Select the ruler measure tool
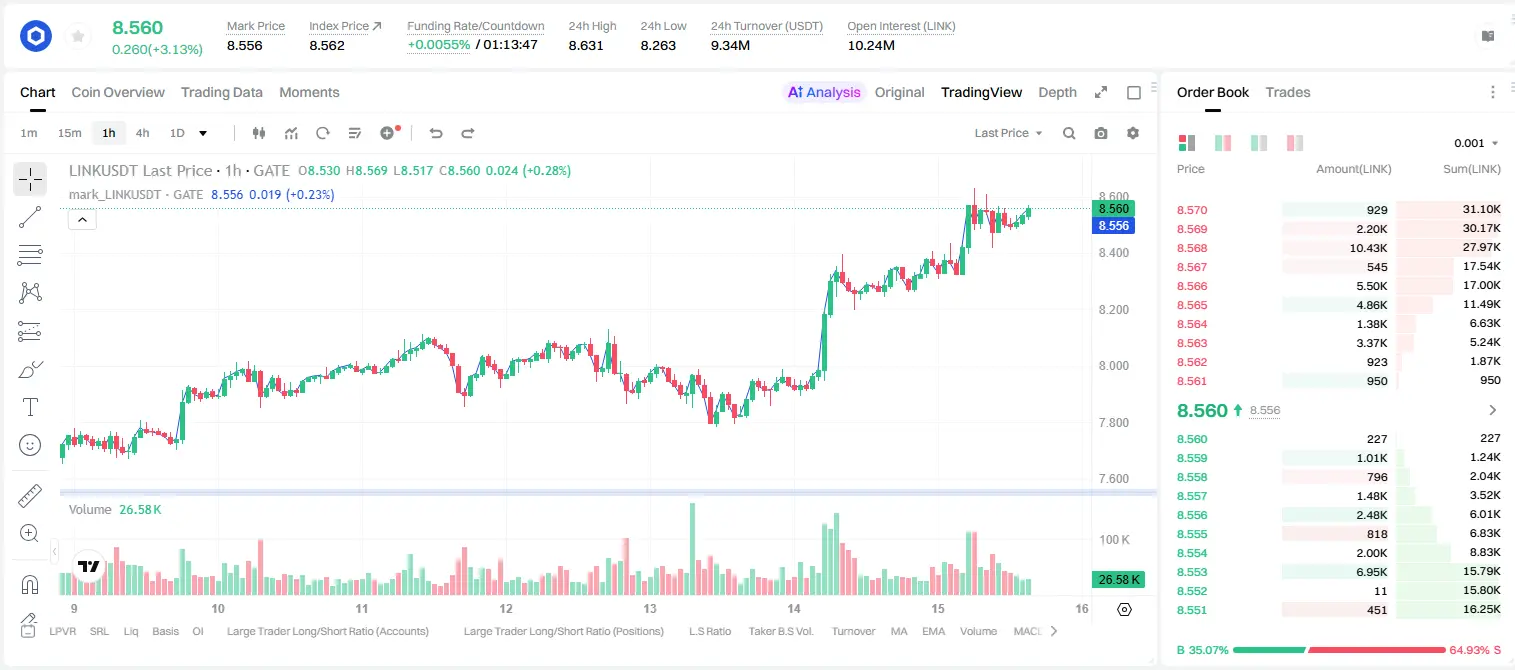The width and height of the screenshot is (1515, 670). [x=30, y=495]
